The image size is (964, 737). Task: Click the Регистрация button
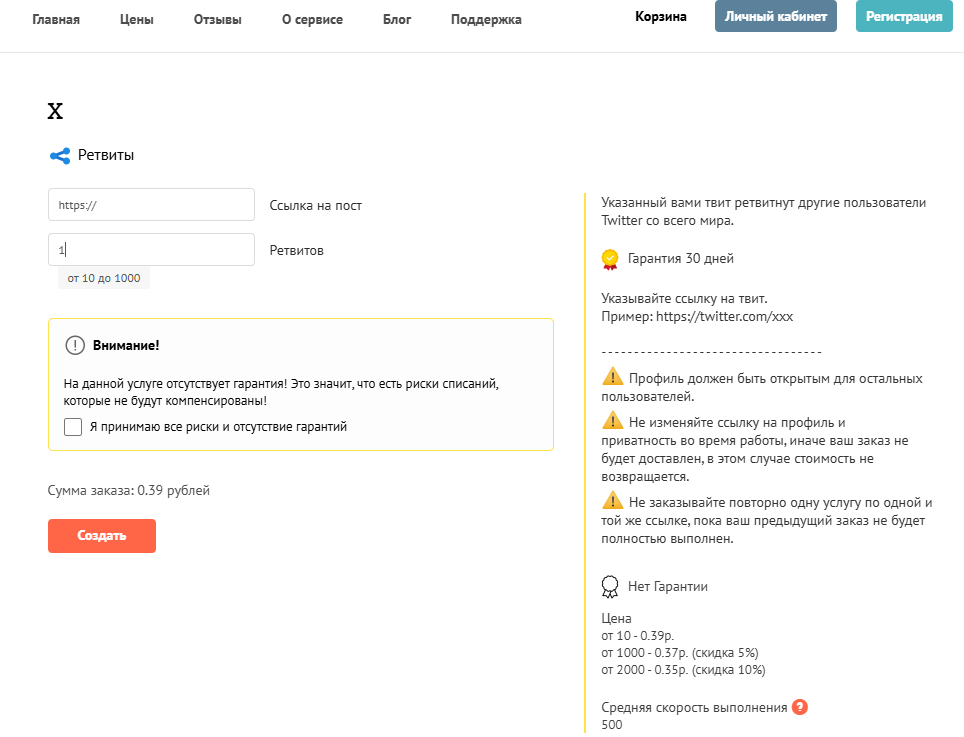(904, 17)
